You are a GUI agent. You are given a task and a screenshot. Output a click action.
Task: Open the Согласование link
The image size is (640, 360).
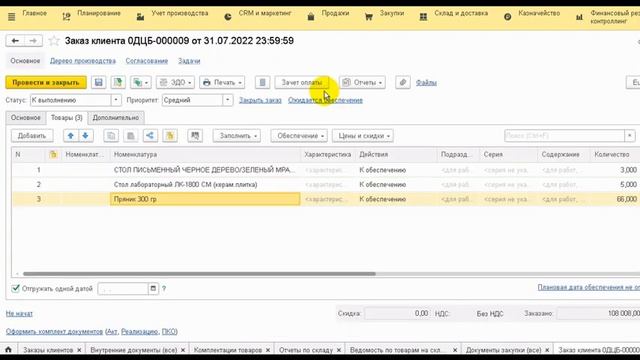[147, 61]
